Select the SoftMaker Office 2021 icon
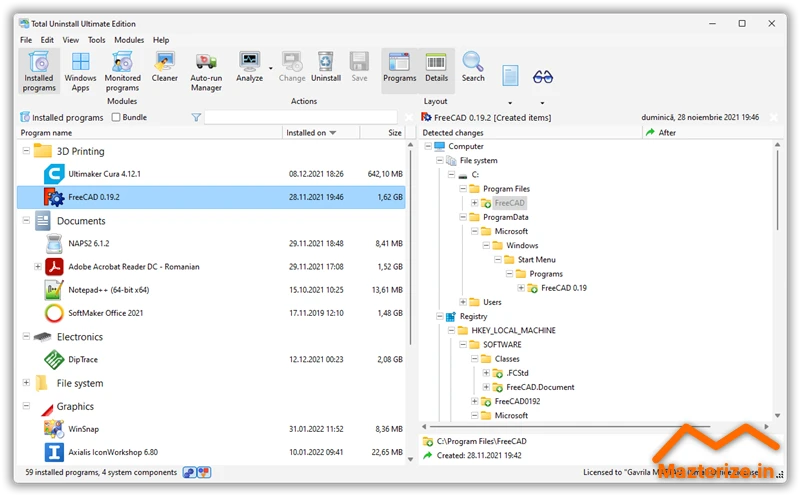The height and width of the screenshot is (496, 800). [54, 313]
